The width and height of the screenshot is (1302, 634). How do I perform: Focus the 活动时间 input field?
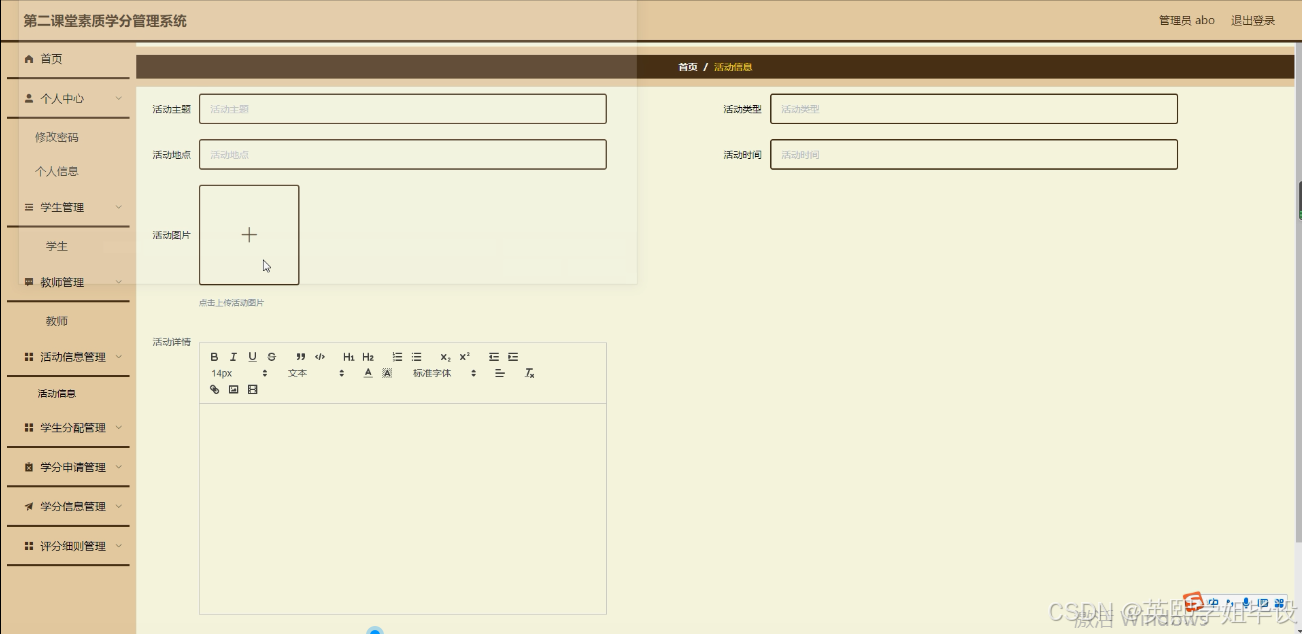pyautogui.click(x=974, y=154)
